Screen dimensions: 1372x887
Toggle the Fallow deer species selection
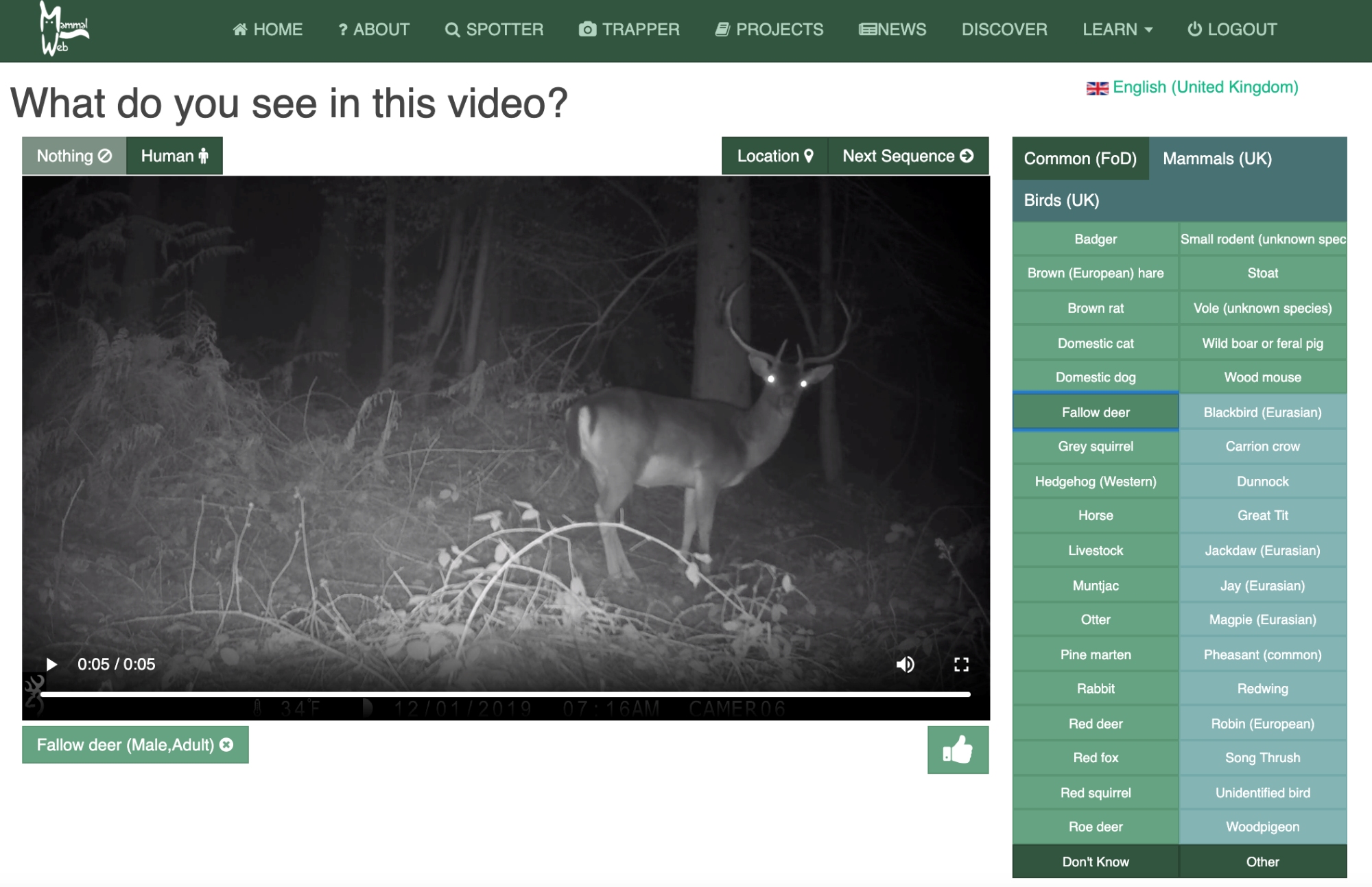[1095, 412]
